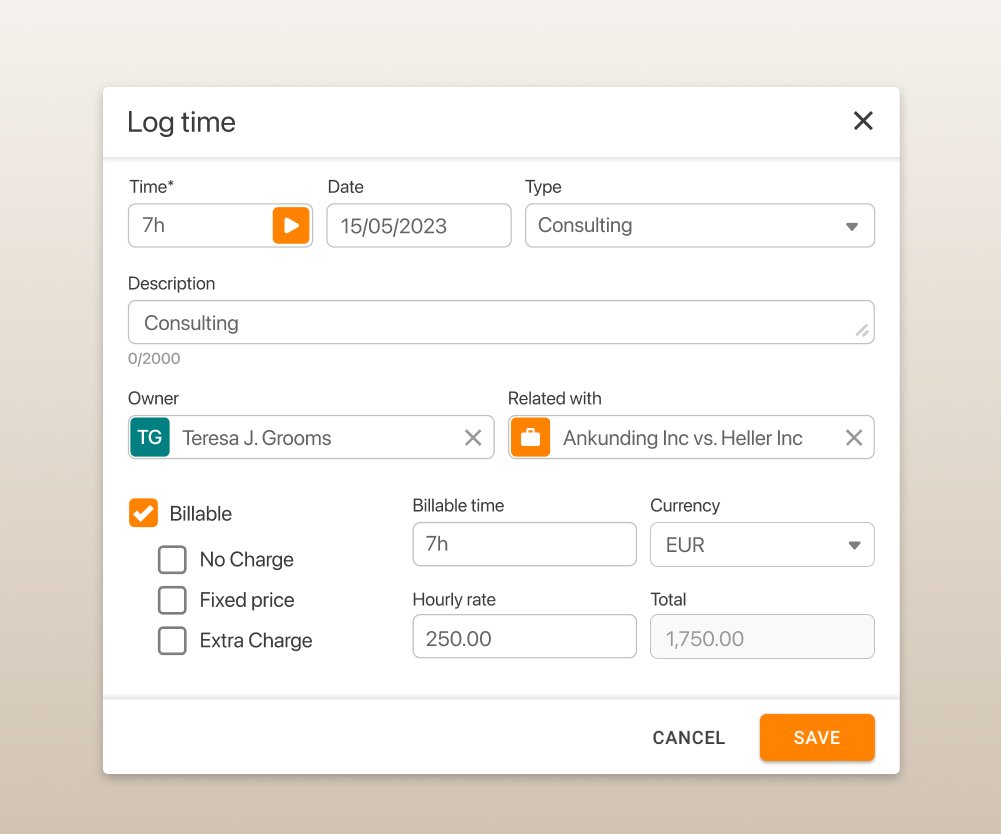The height and width of the screenshot is (834, 1001).
Task: Uncheck the Billable checkbox
Action: pos(143,513)
